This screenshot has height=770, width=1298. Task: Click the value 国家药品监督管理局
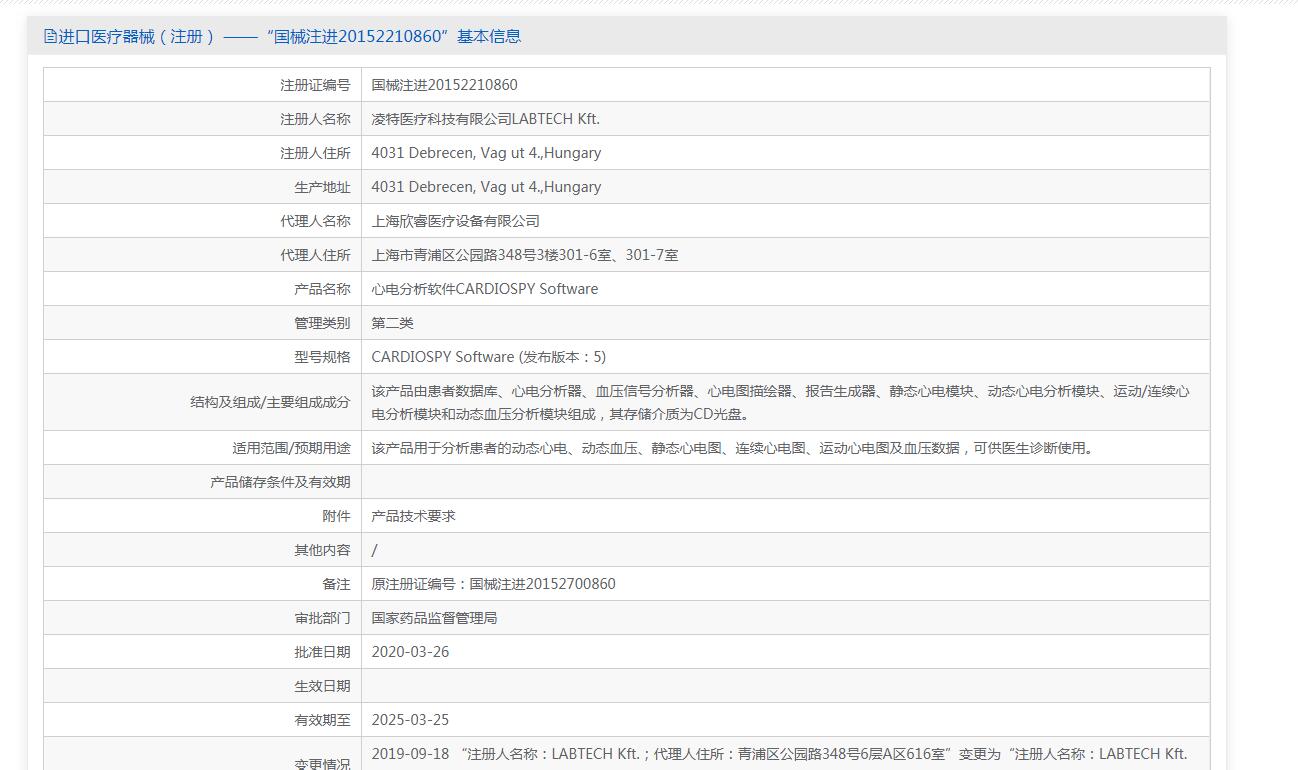tap(435, 618)
